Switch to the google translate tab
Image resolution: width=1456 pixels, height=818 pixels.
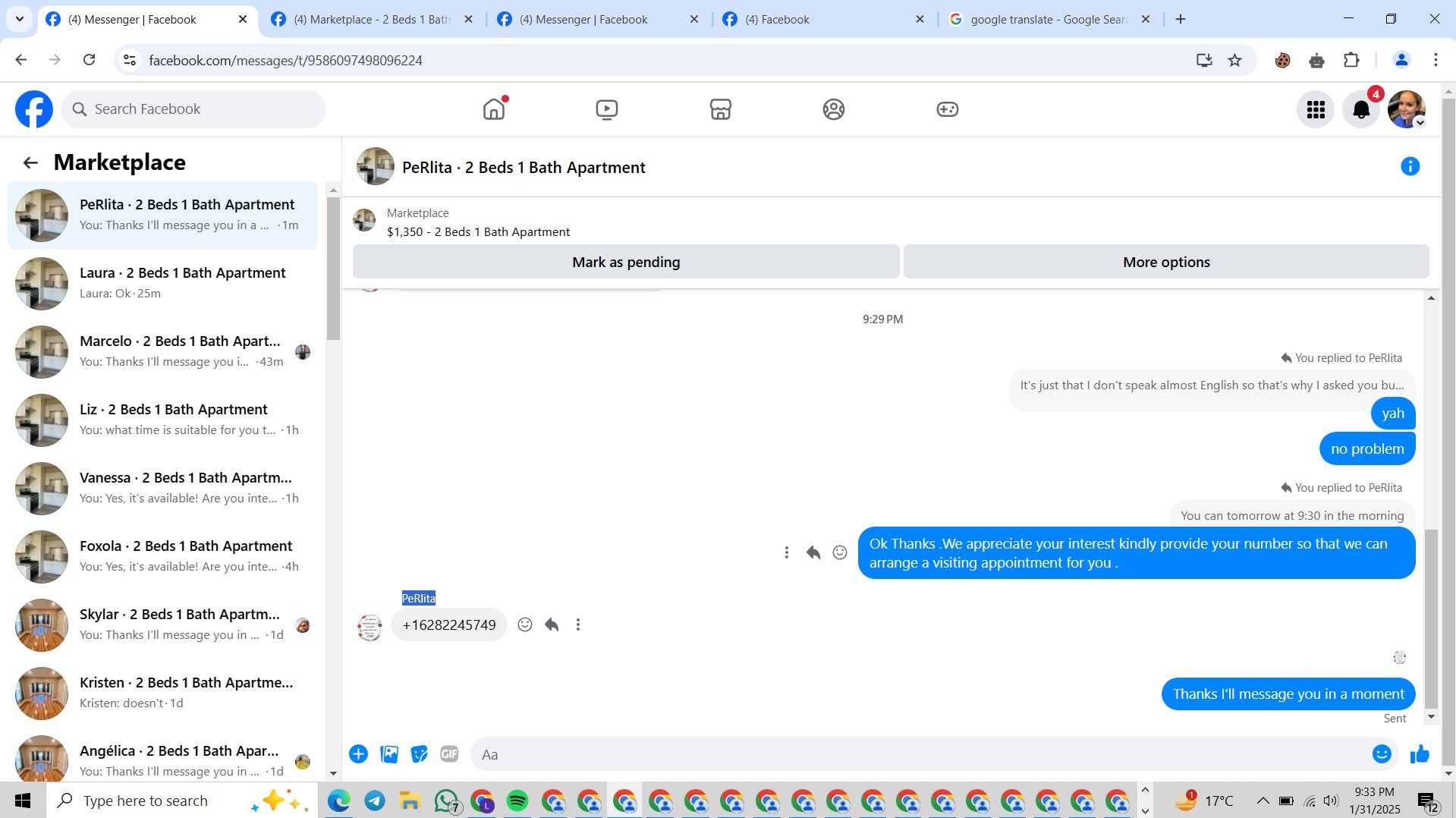pos(1049,20)
